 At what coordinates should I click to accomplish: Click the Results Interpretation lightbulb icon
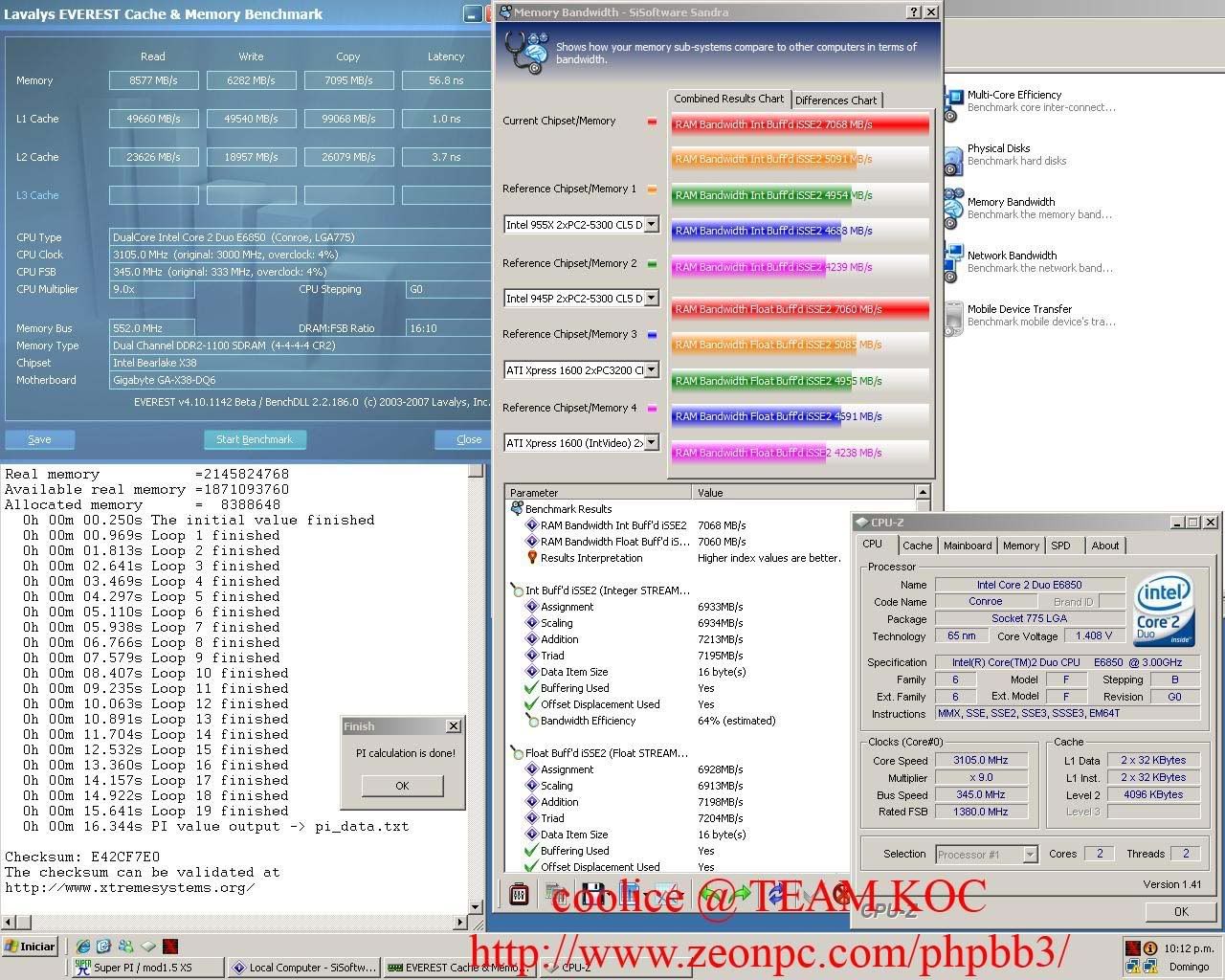(532, 557)
